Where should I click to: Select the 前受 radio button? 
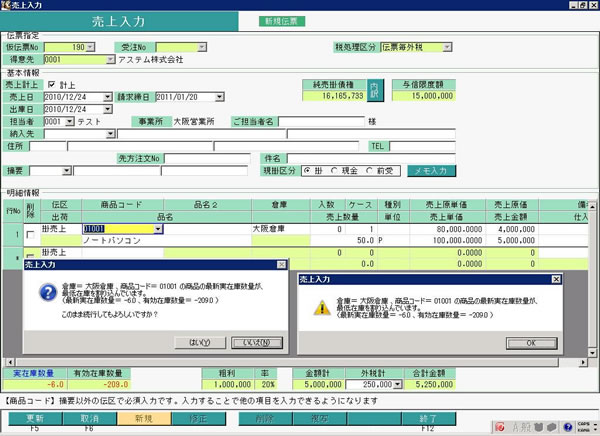coord(369,171)
